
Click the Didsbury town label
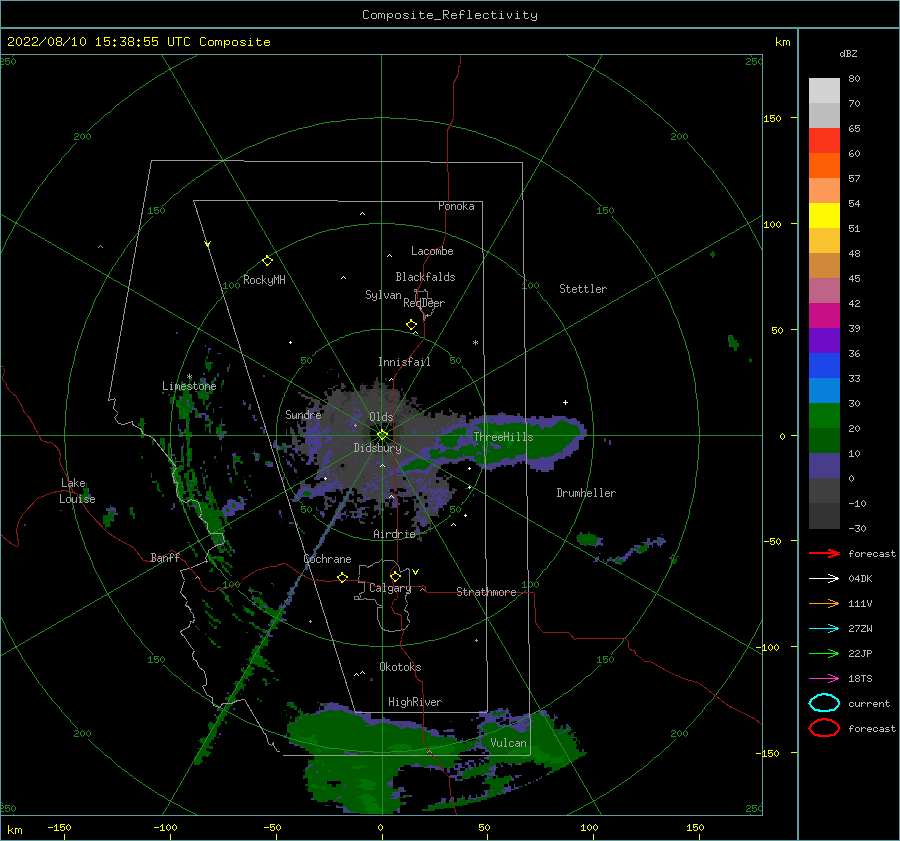(377, 448)
